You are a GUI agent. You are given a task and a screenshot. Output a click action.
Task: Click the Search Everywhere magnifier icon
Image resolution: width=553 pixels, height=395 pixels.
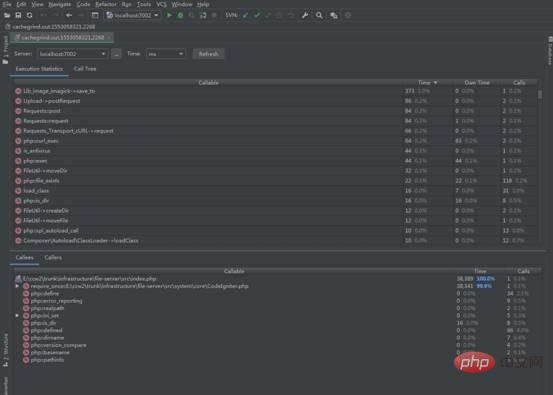(x=319, y=15)
